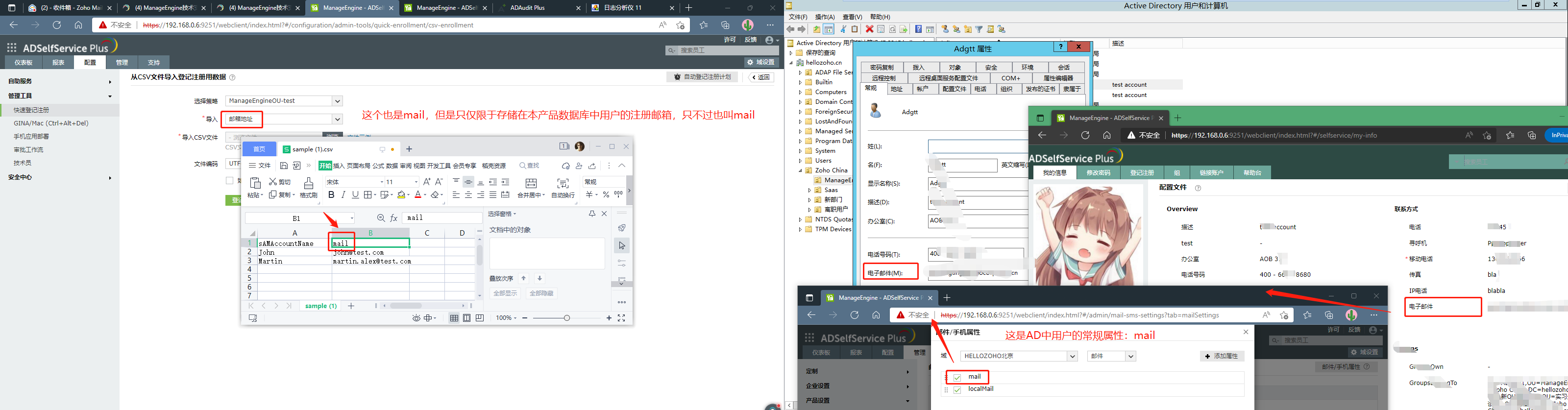Screen dimensions: 1568x410
Task: Open WPS font name dropdown 宋体
Action: click(x=382, y=182)
